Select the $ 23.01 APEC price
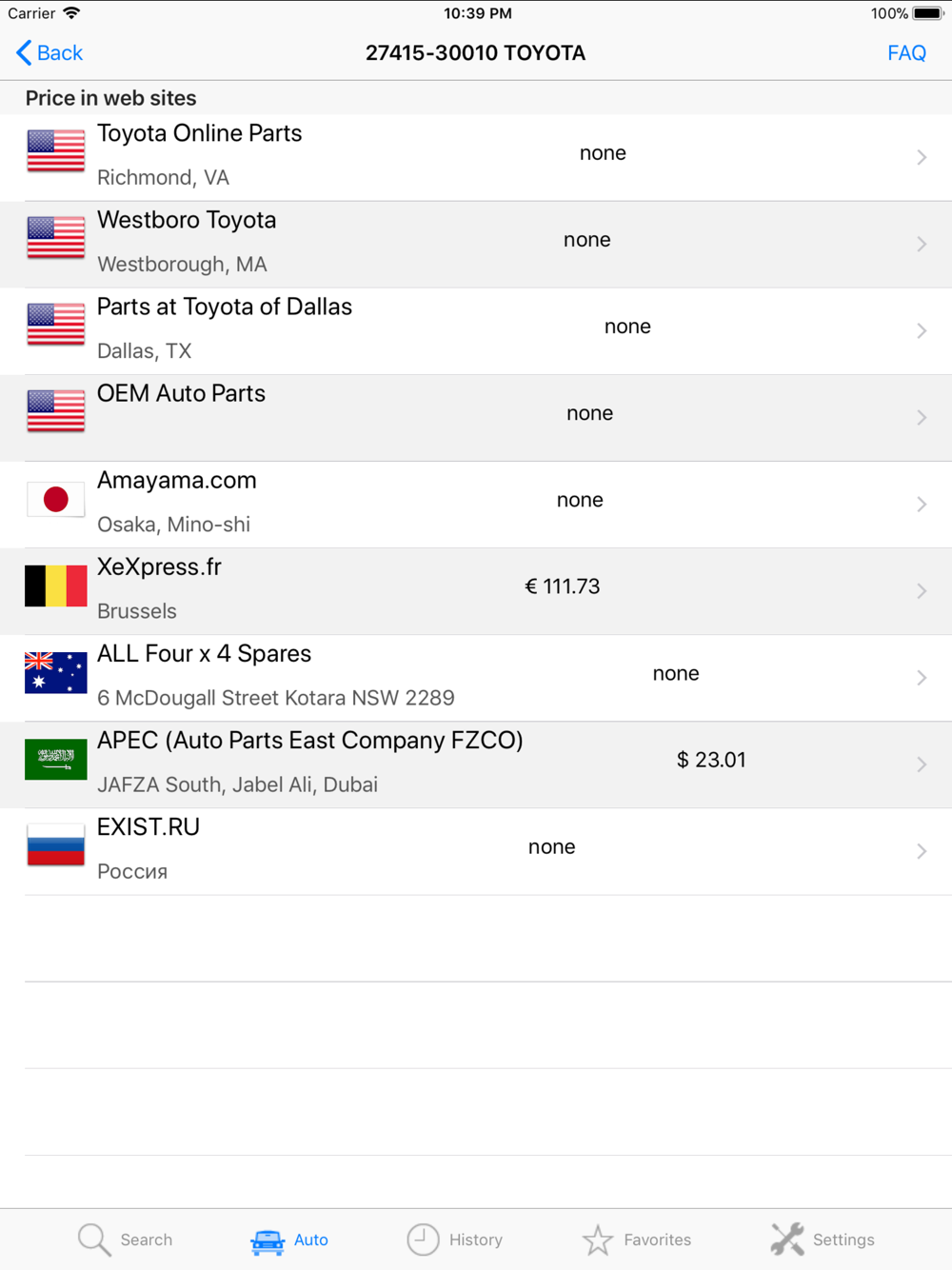The height and width of the screenshot is (1270, 952). tap(711, 760)
